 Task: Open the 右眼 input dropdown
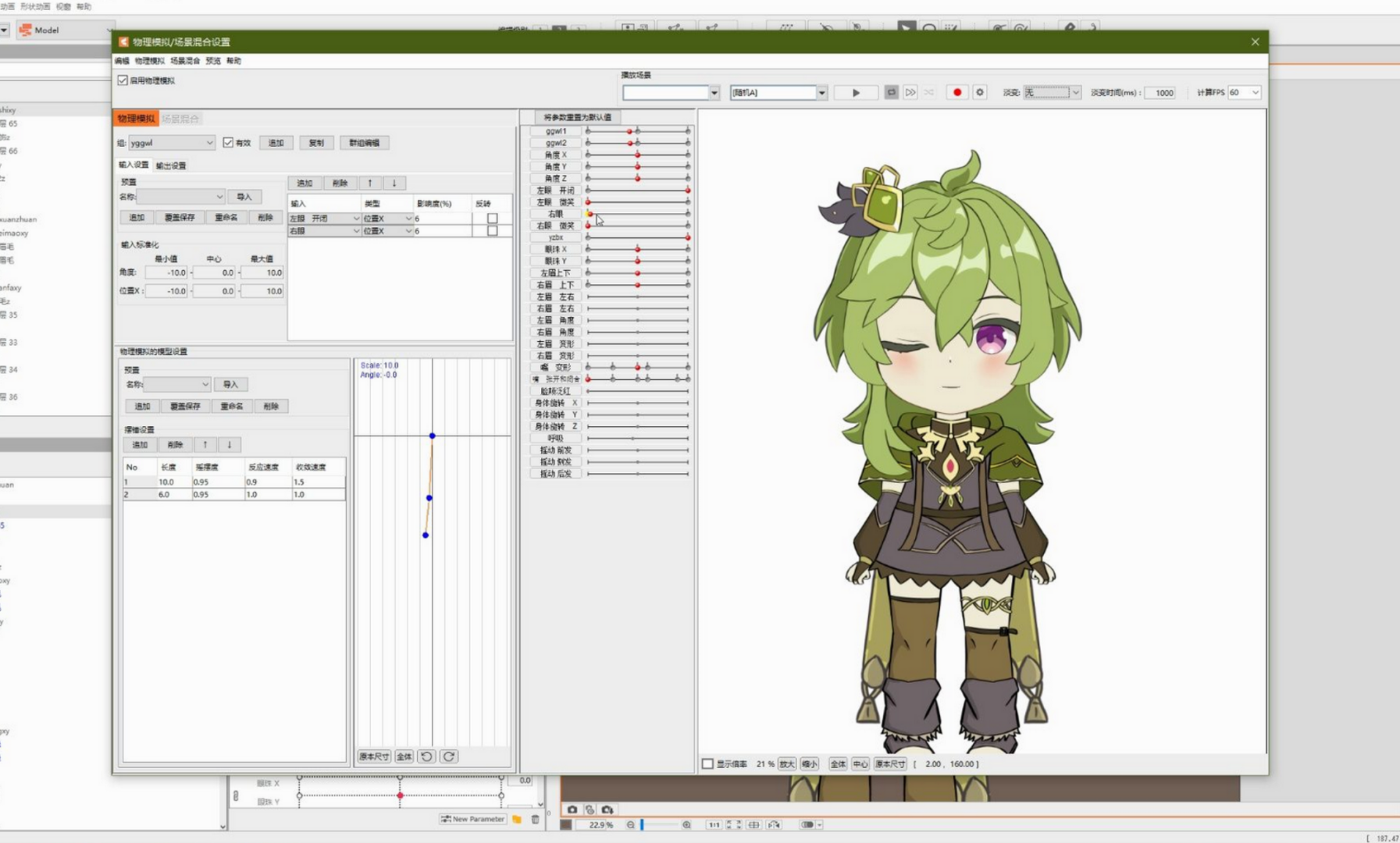[324, 231]
